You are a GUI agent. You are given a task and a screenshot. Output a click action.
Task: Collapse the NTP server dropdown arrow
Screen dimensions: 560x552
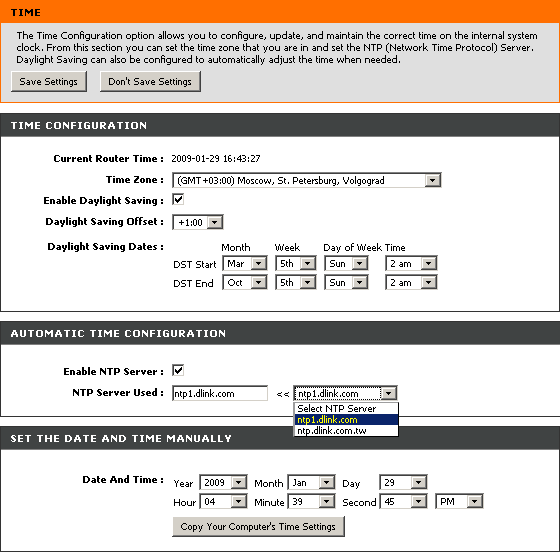click(x=389, y=393)
